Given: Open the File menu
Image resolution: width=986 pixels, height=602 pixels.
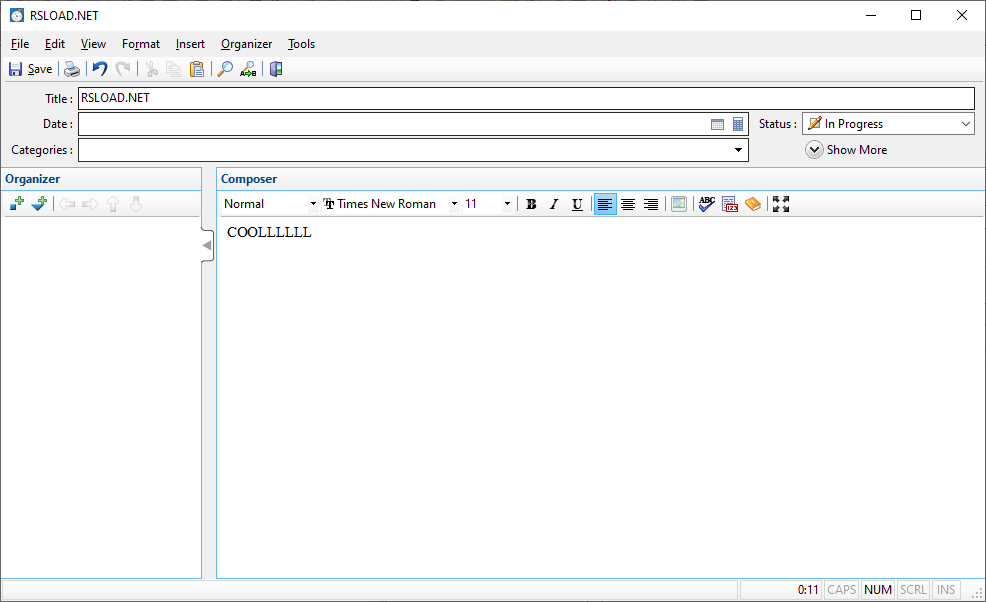Looking at the screenshot, I should pos(20,44).
